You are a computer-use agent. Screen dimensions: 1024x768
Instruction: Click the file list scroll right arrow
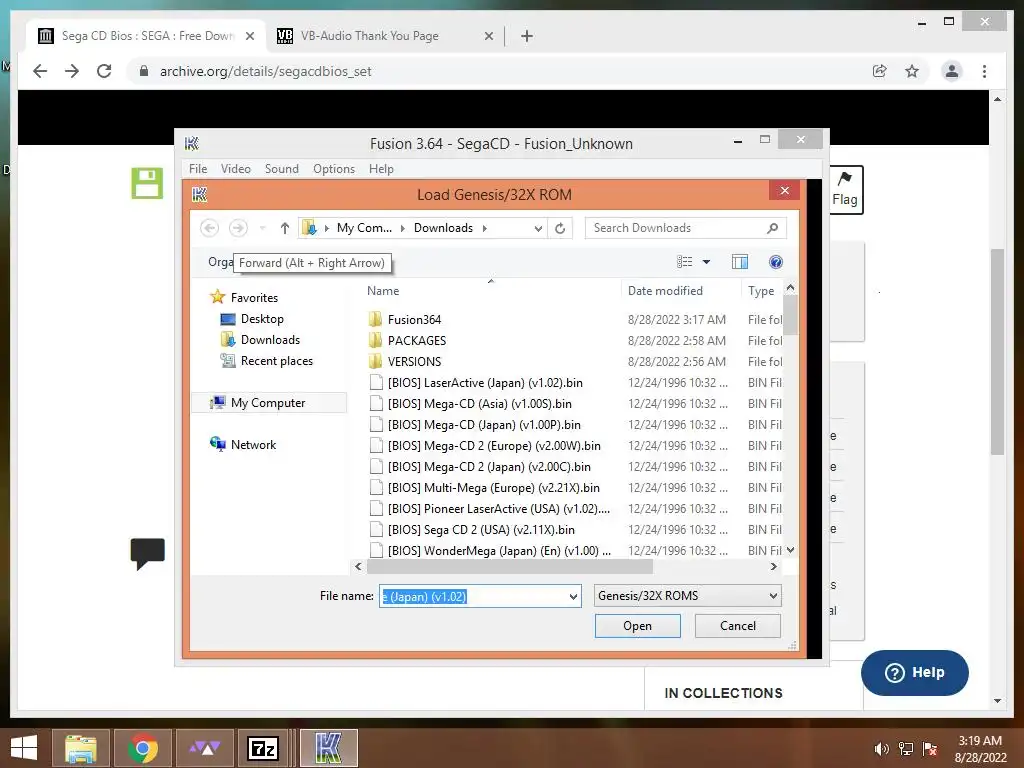773,566
